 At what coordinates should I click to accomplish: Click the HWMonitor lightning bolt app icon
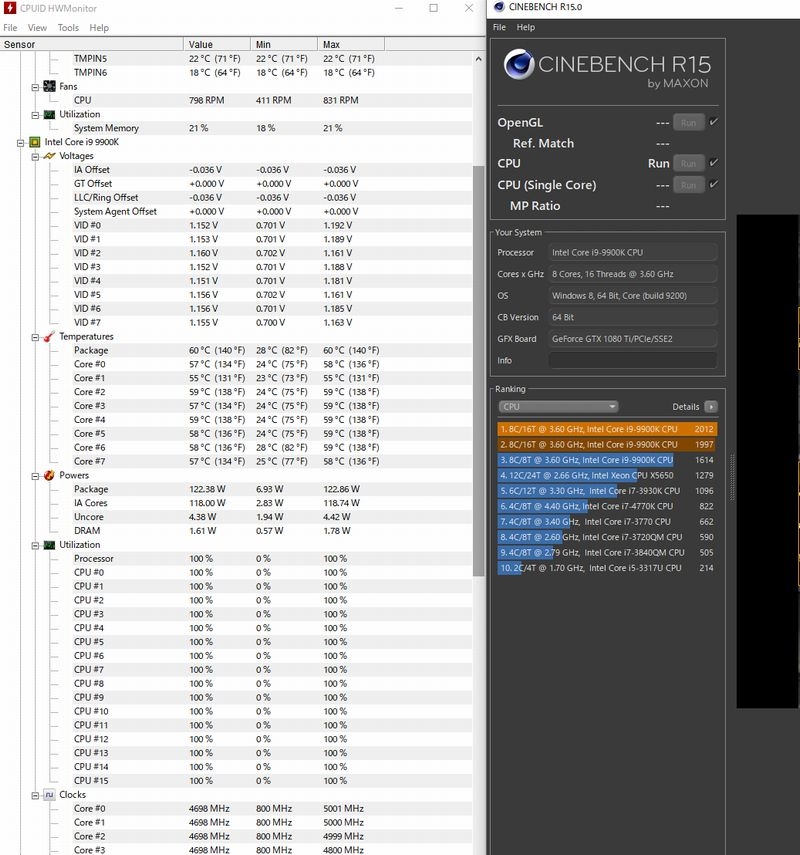coord(9,8)
